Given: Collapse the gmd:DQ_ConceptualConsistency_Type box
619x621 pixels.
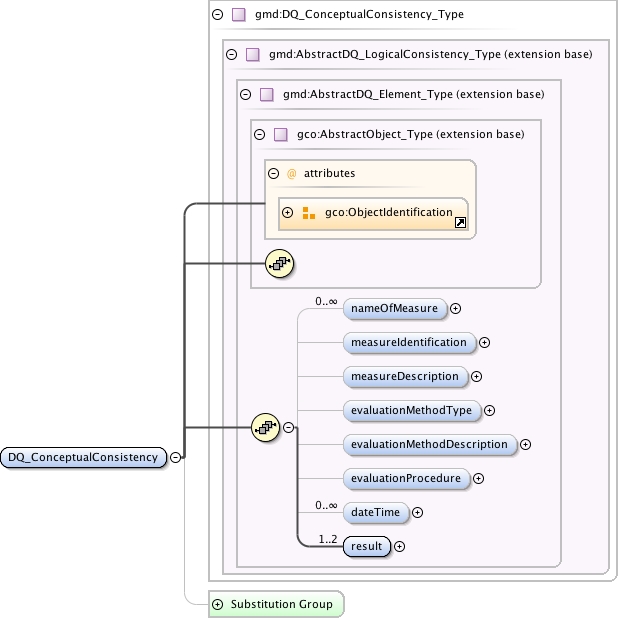Looking at the screenshot, I should click(x=217, y=15).
